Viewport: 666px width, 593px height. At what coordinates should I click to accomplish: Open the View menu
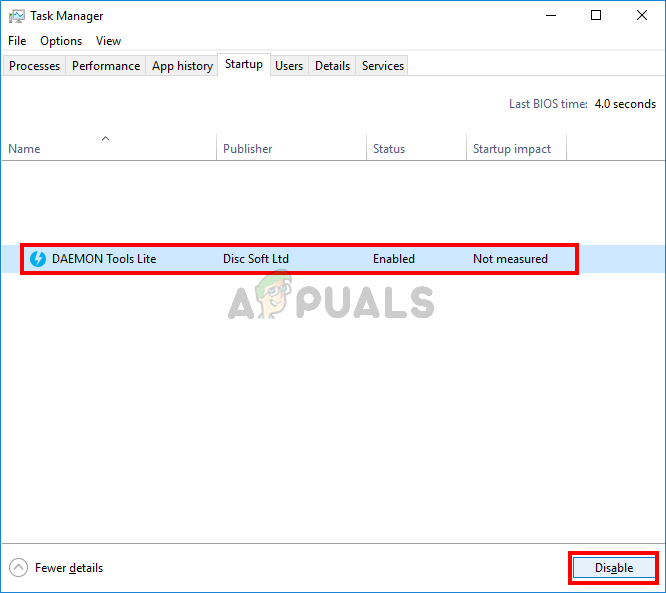[x=108, y=41]
